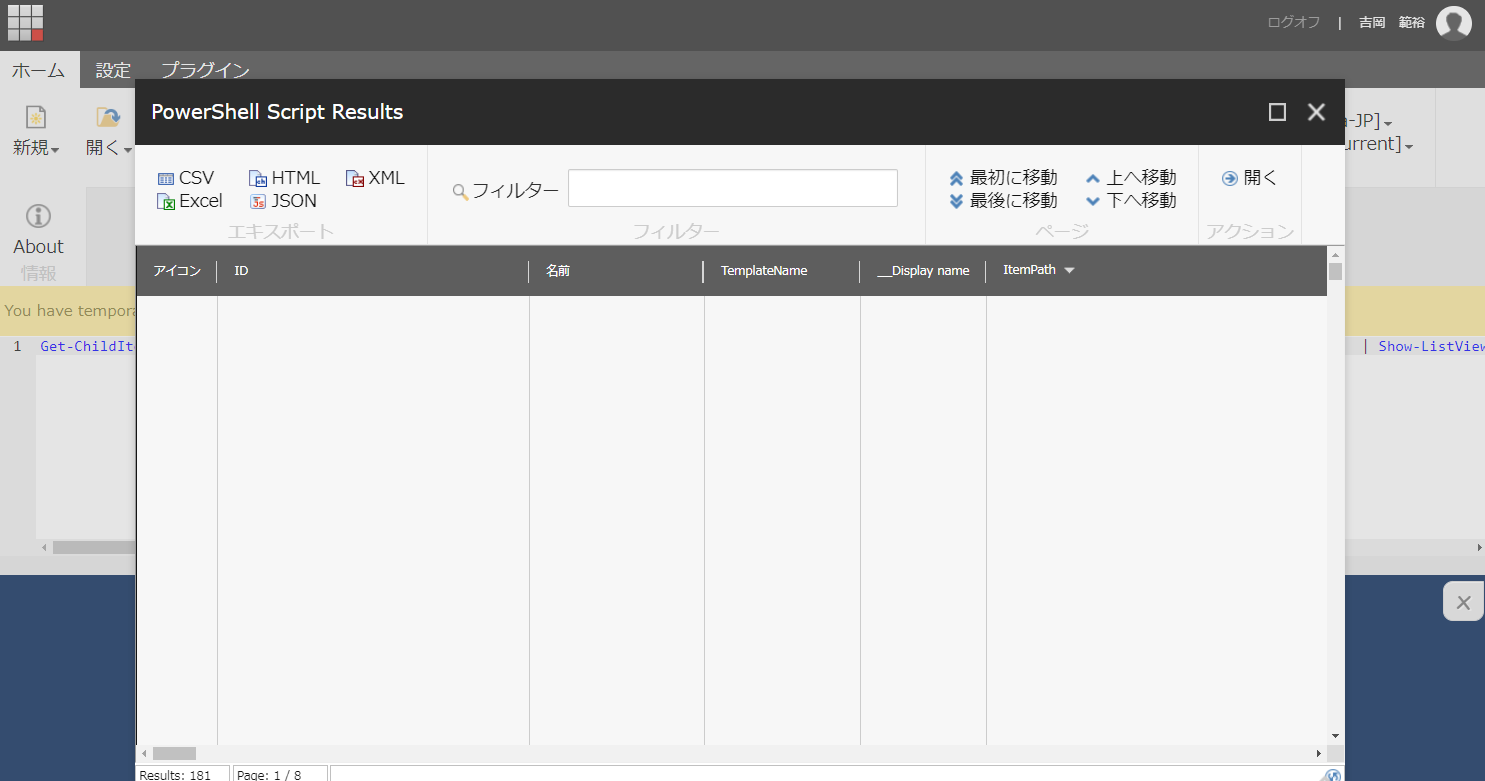Click the results scrollbar up arrow
Viewport: 1485px width, 781px height.
click(x=1335, y=253)
